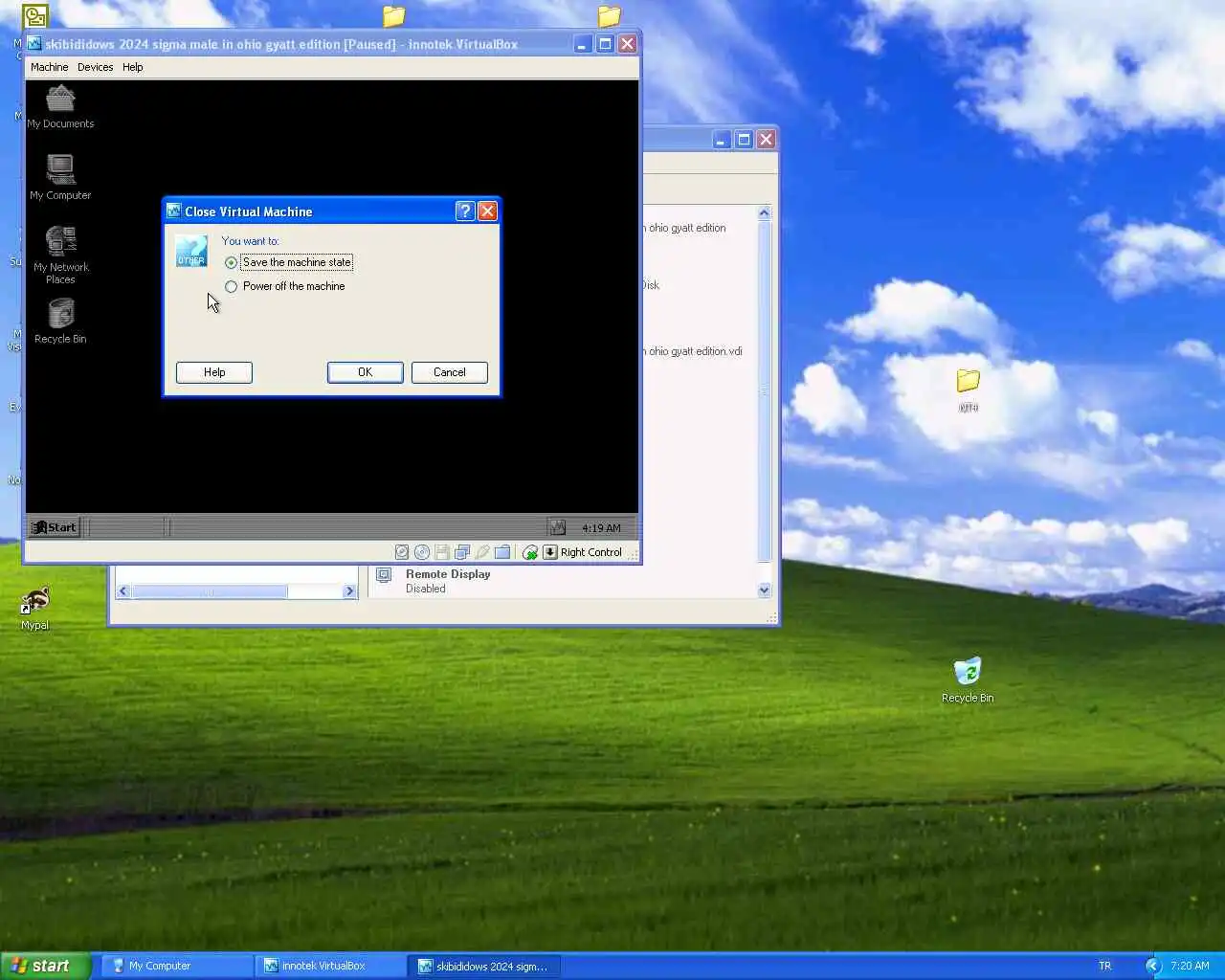1225x980 pixels.
Task: Click the 'ohio gyatt edition.vdi' text in manager
Action: tap(694, 351)
